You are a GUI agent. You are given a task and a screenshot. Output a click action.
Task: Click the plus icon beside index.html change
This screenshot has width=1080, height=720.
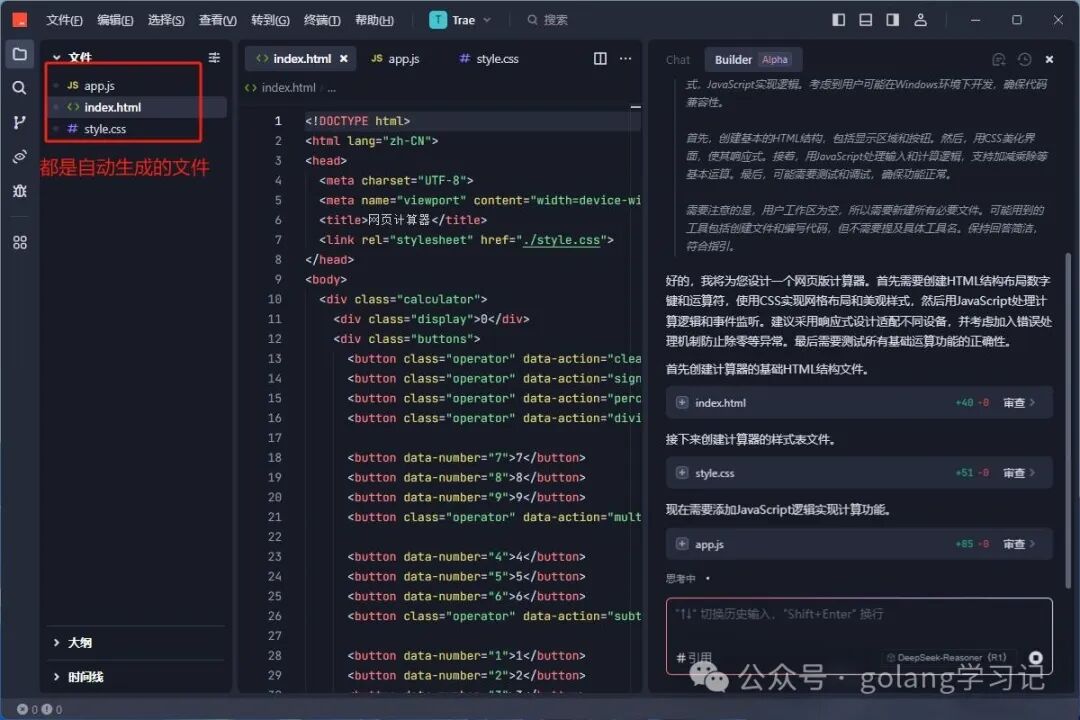point(682,402)
